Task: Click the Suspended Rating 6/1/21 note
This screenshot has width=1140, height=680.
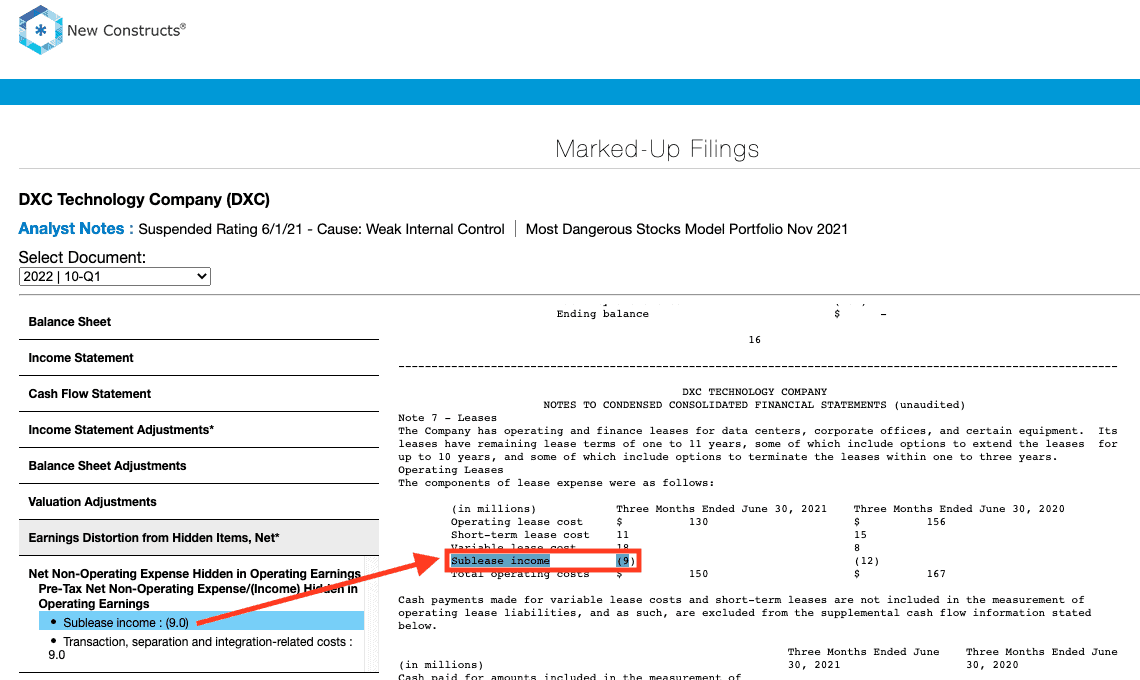Action: coord(321,229)
